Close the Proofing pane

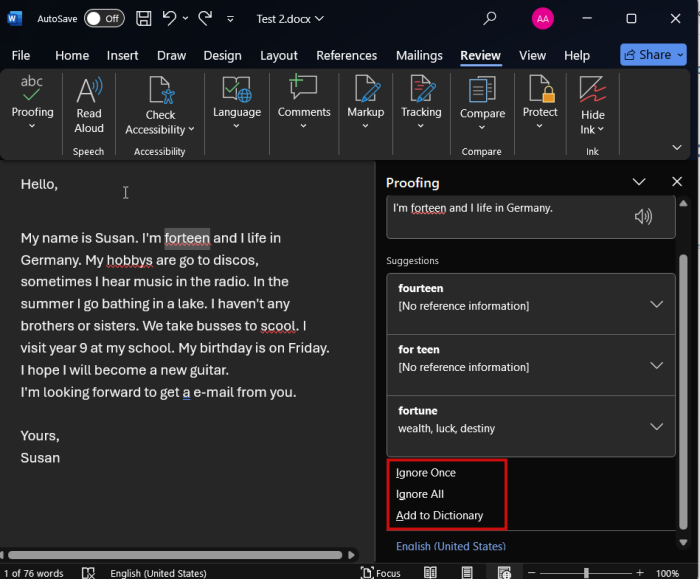tap(677, 182)
